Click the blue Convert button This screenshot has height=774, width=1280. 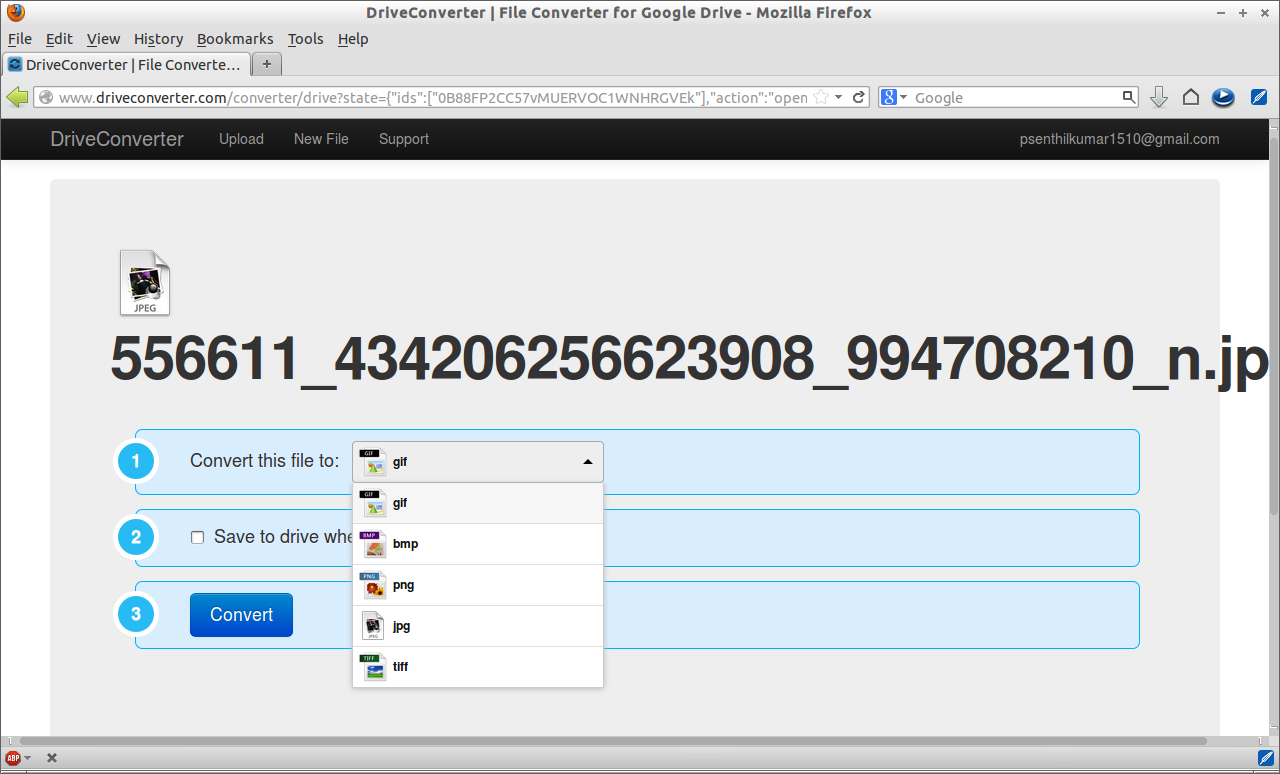(x=241, y=615)
